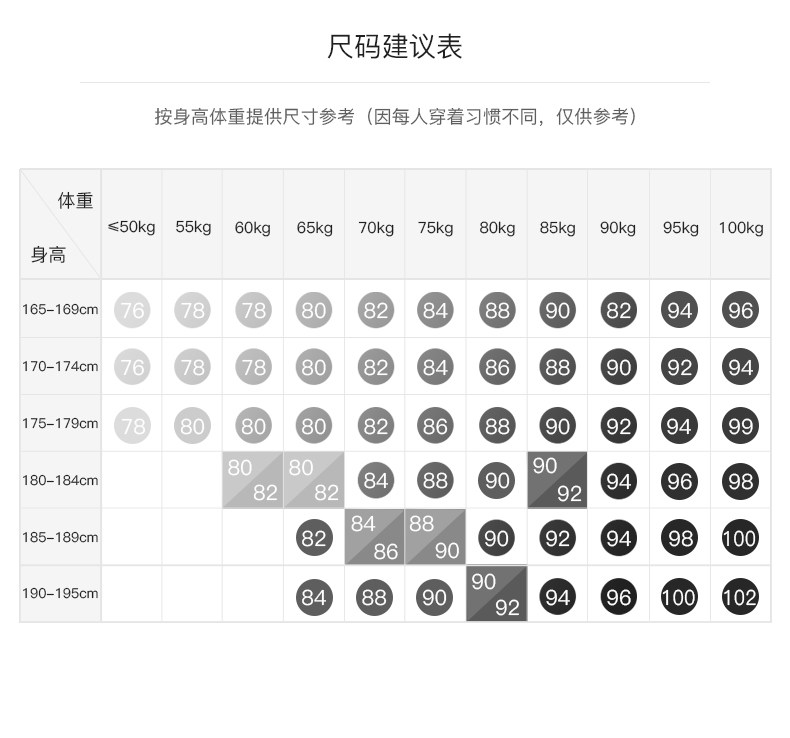Click the 体重 corner label

click(76, 200)
